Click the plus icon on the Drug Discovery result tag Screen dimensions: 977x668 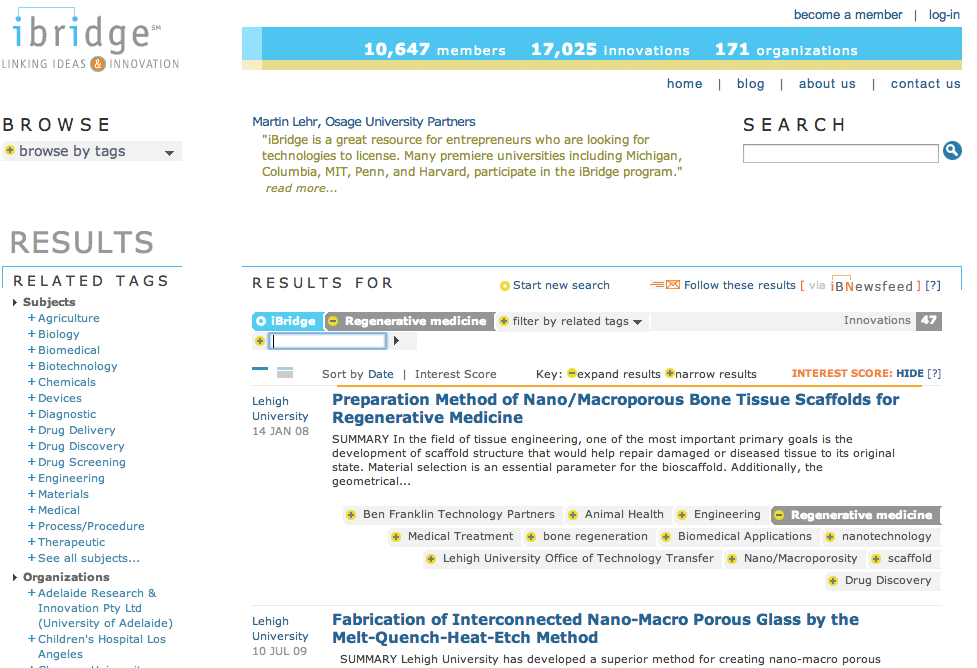(833, 581)
